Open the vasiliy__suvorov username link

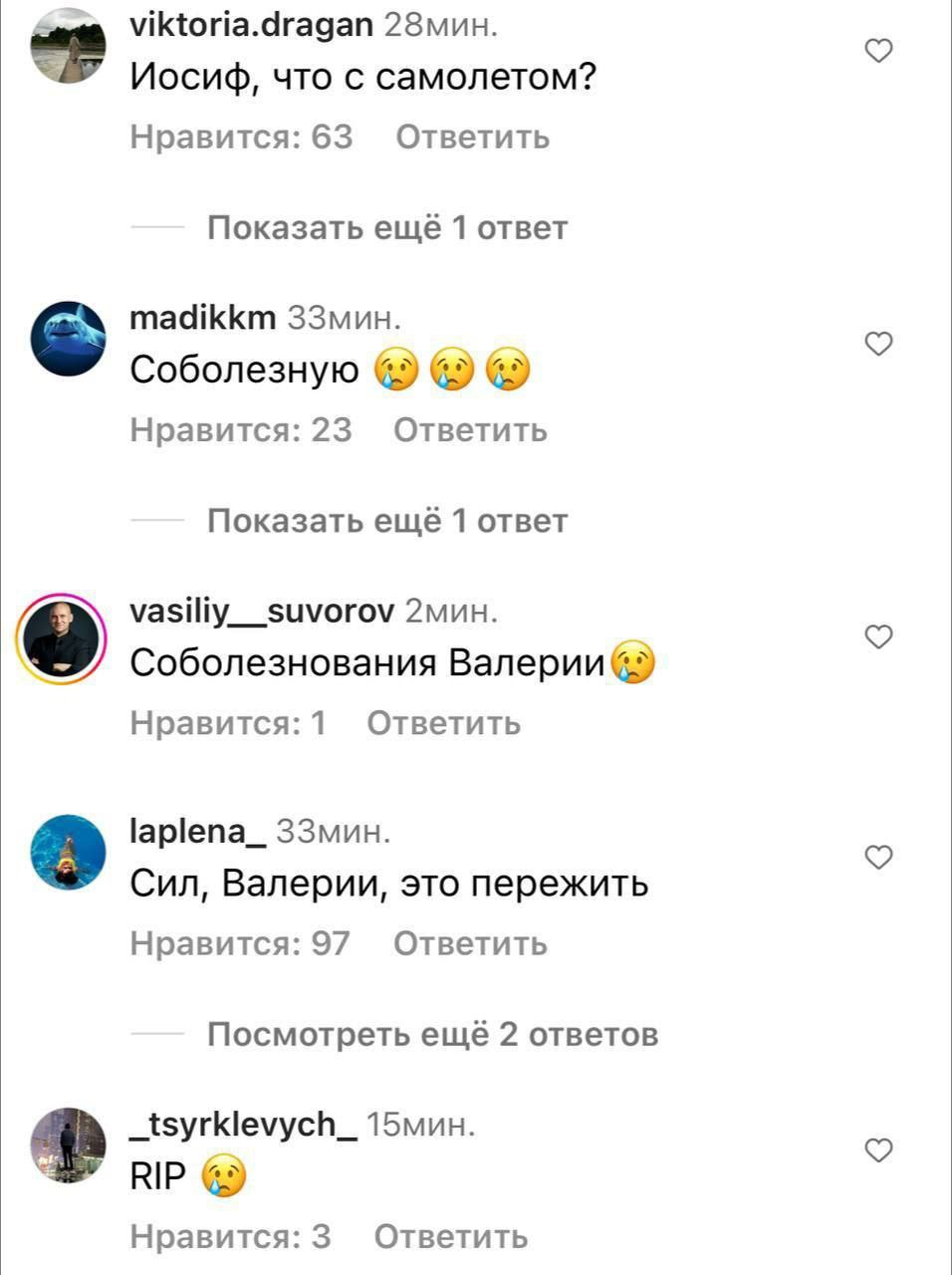pyautogui.click(x=263, y=611)
